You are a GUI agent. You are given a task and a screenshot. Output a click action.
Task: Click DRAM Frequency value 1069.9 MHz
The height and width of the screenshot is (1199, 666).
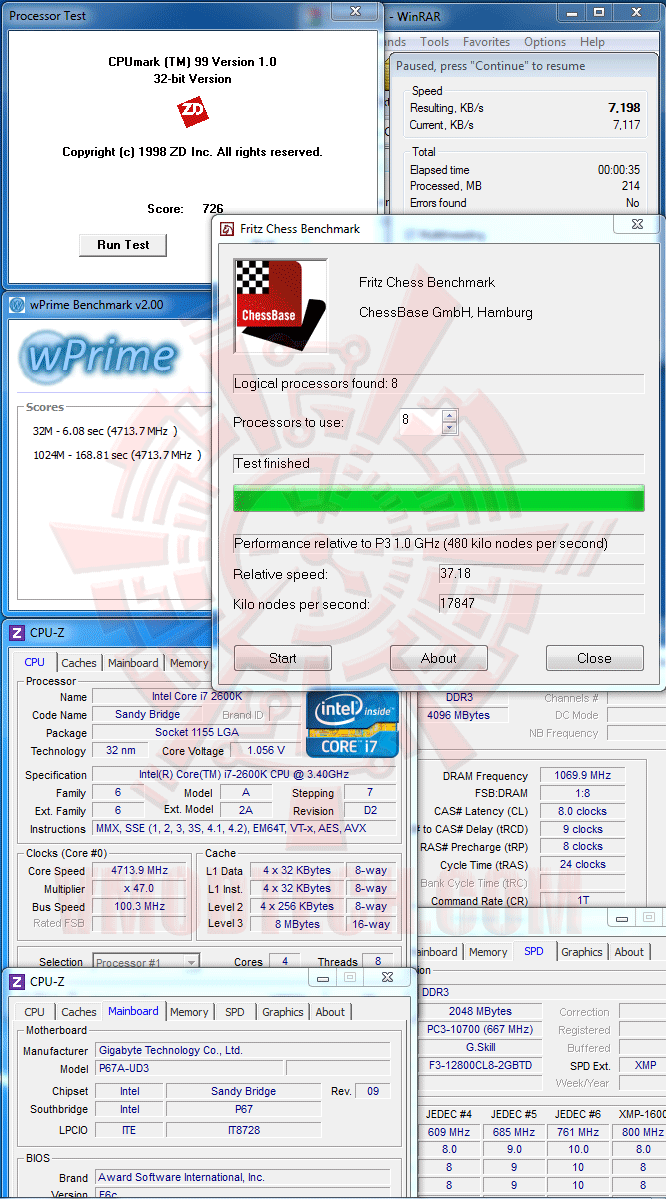point(583,775)
